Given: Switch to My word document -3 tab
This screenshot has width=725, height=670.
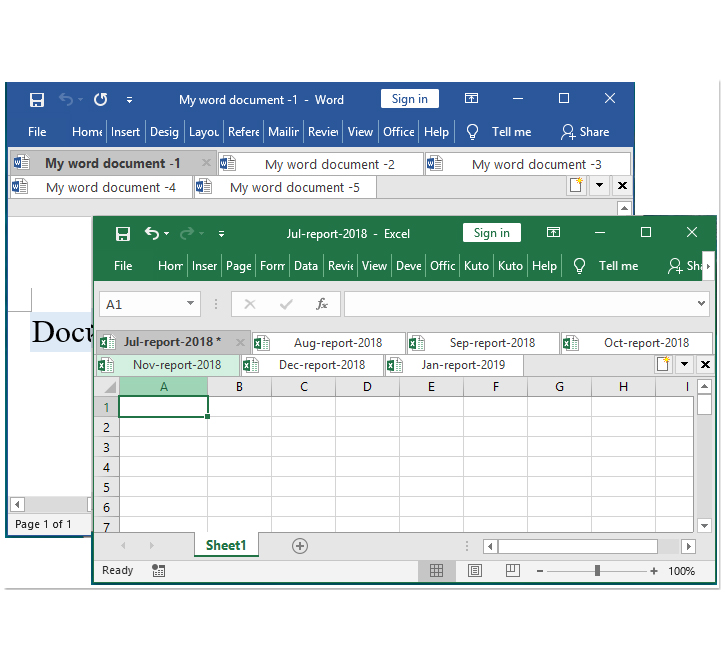Looking at the screenshot, I should [528, 164].
